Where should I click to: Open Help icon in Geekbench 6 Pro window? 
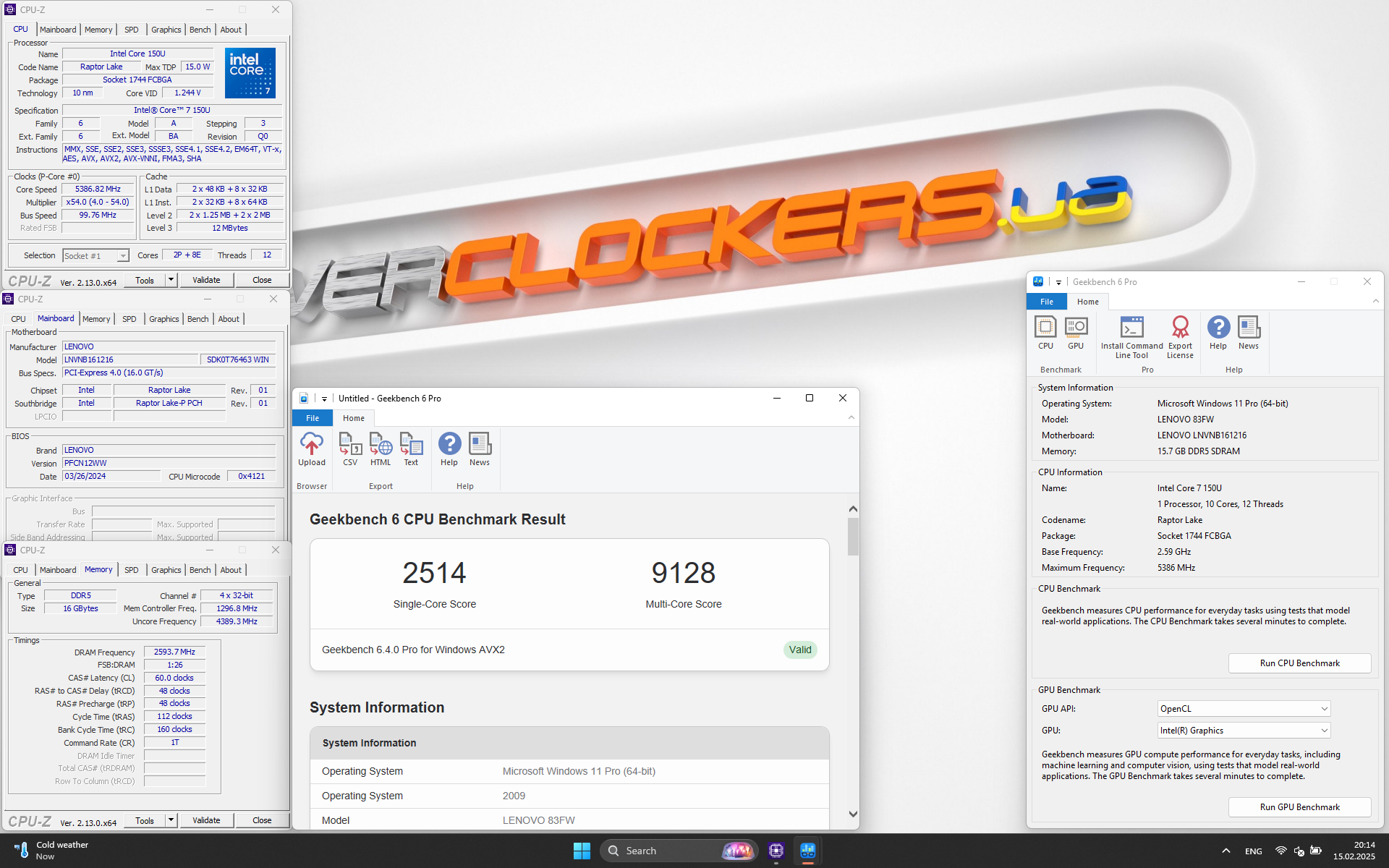pyautogui.click(x=1218, y=333)
